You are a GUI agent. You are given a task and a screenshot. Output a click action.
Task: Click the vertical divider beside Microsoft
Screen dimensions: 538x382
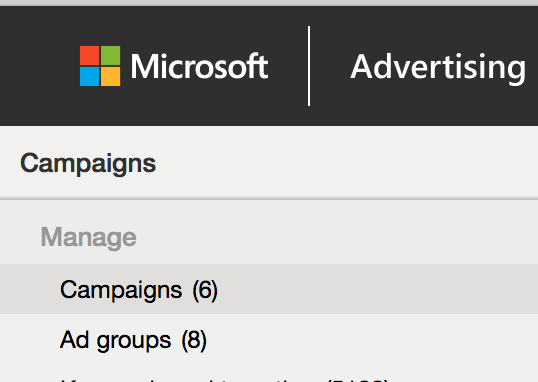309,66
